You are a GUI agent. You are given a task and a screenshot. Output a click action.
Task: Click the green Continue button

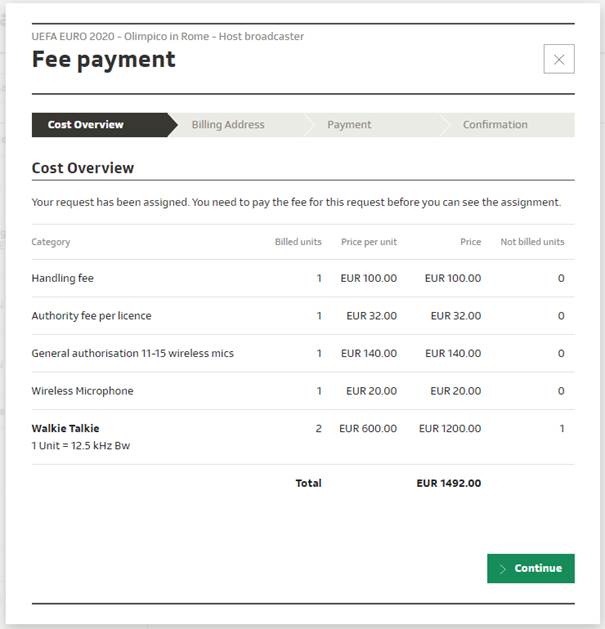click(530, 568)
